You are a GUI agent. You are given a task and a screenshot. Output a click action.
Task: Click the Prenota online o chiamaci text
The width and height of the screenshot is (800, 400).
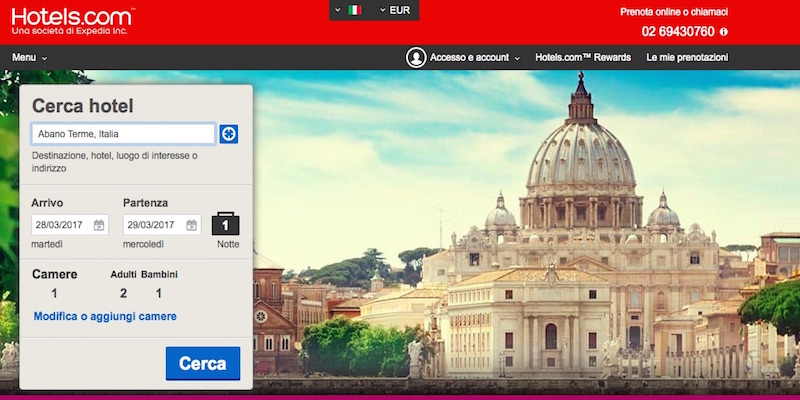[674, 12]
